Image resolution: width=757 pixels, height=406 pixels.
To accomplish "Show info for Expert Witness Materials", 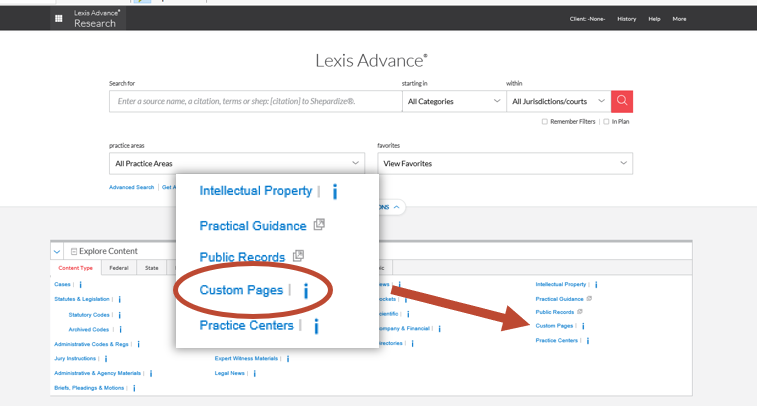I will click(288, 359).
